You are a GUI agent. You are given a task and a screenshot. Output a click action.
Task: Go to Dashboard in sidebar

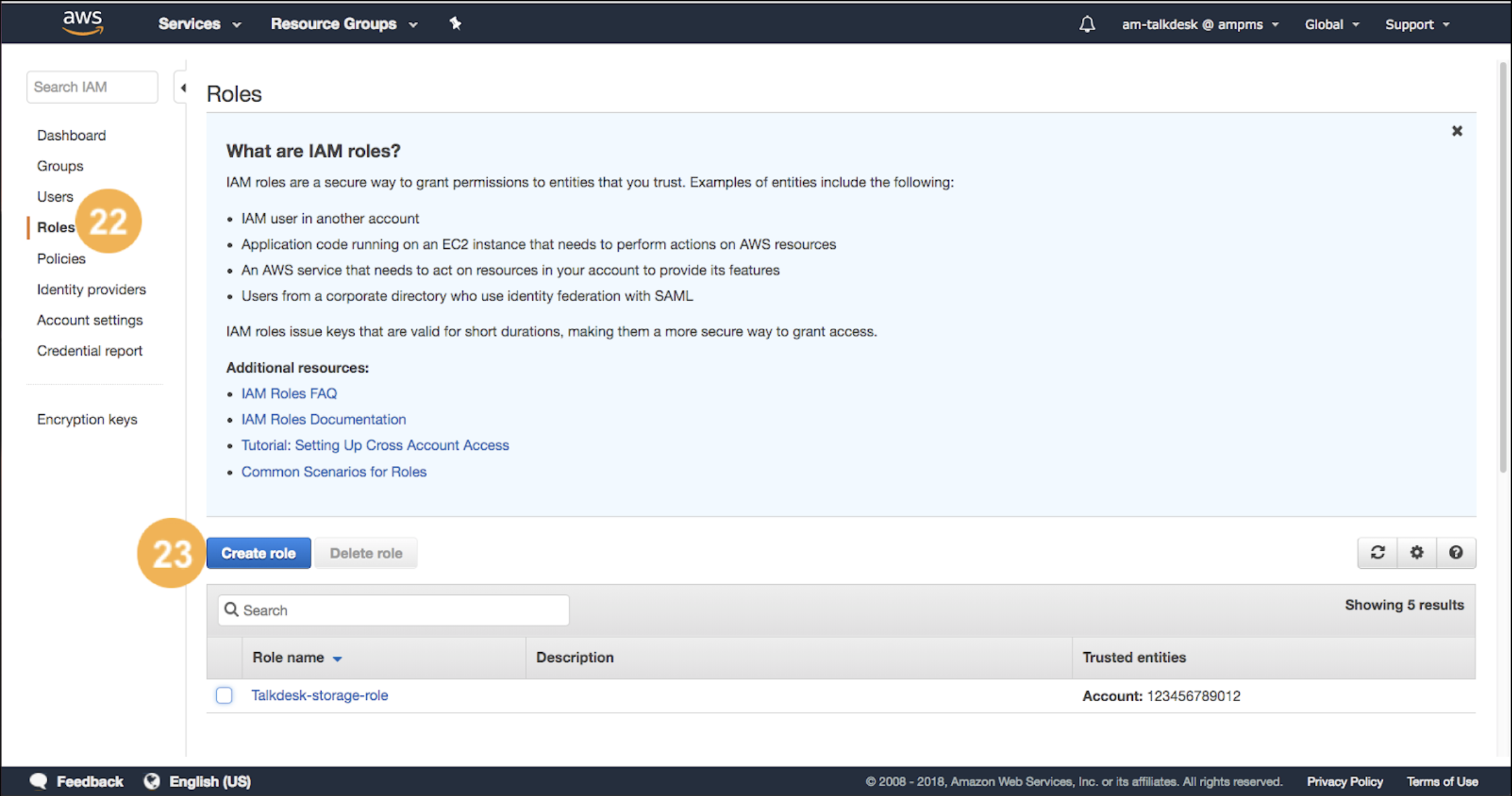(71, 135)
